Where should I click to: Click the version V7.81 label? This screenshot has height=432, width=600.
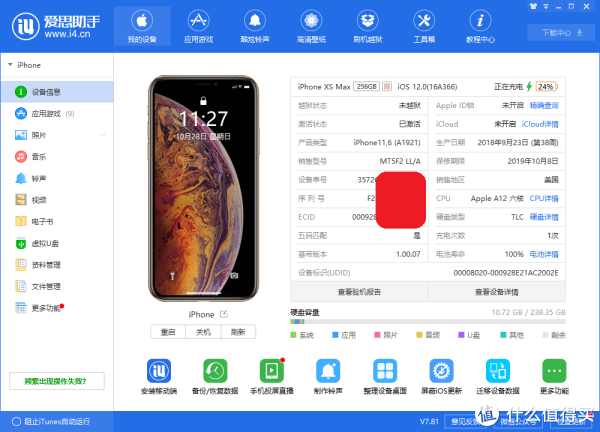(429, 422)
